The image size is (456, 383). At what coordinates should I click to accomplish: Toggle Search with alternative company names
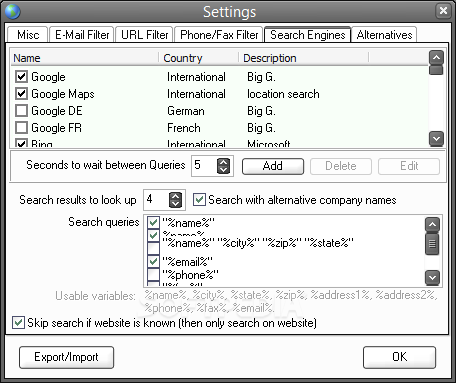199,200
